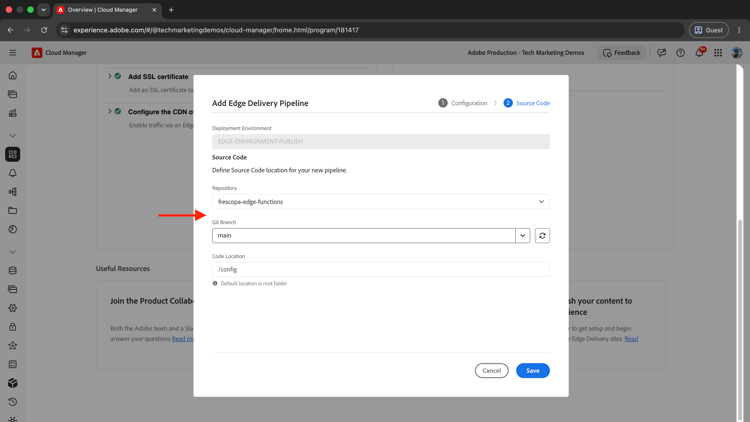Open the Help question mark icon
Image resolution: width=750 pixels, height=422 pixels.
[680, 53]
